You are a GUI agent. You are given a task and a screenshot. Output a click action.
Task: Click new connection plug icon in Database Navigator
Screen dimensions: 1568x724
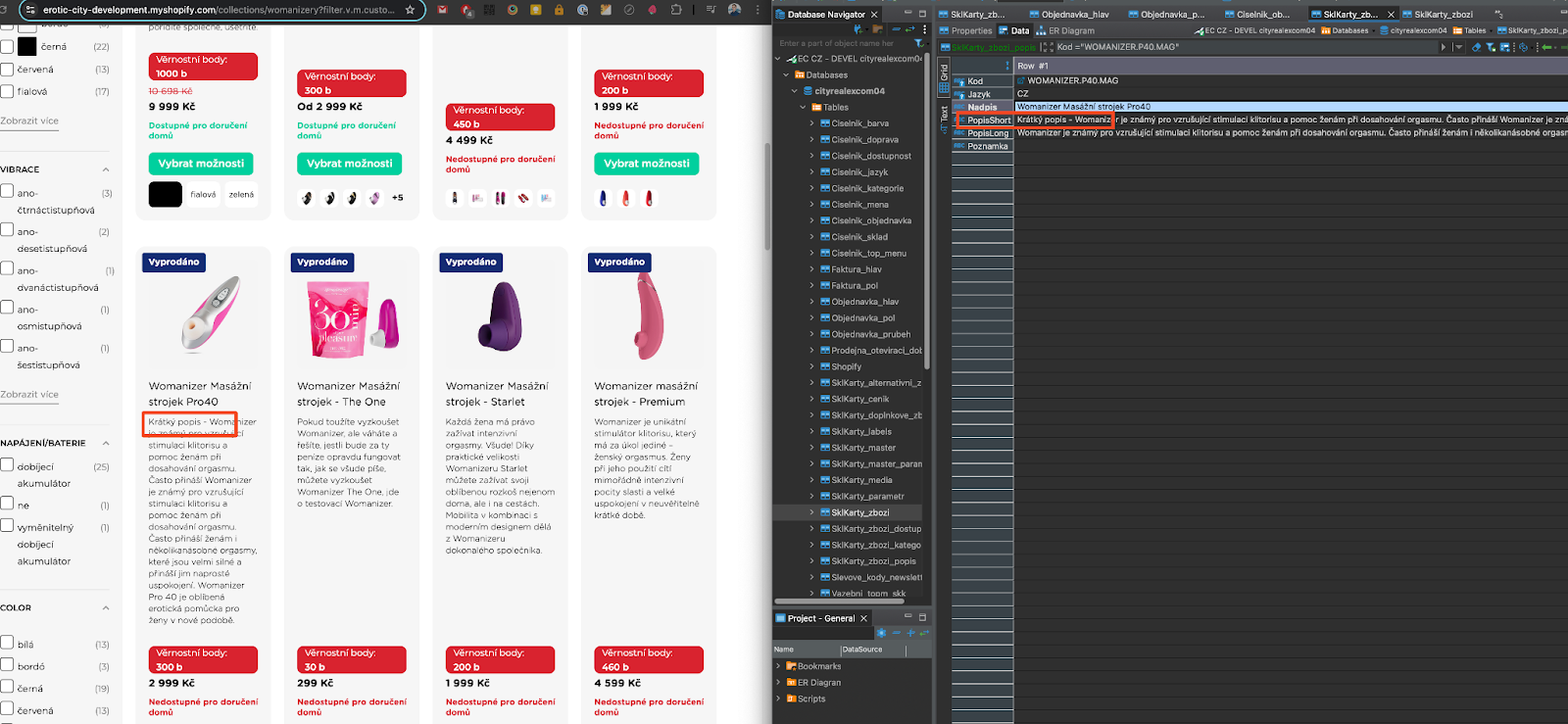[x=857, y=29]
